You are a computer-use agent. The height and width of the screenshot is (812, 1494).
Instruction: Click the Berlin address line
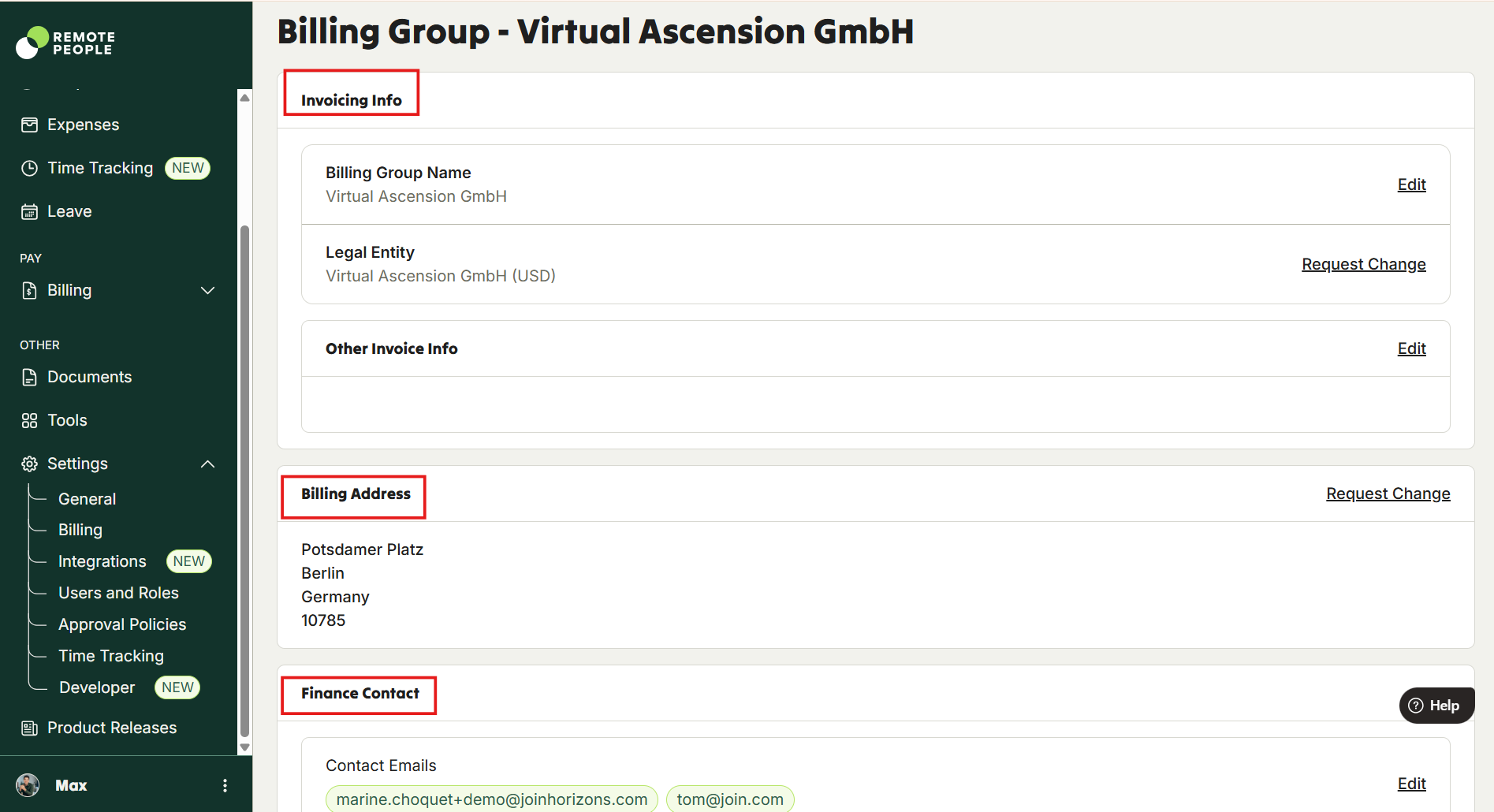pos(322,573)
